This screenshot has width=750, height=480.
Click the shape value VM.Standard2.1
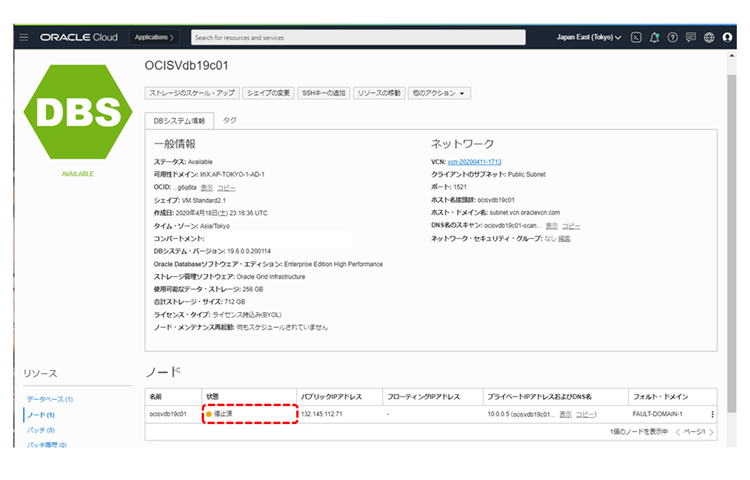[204, 200]
